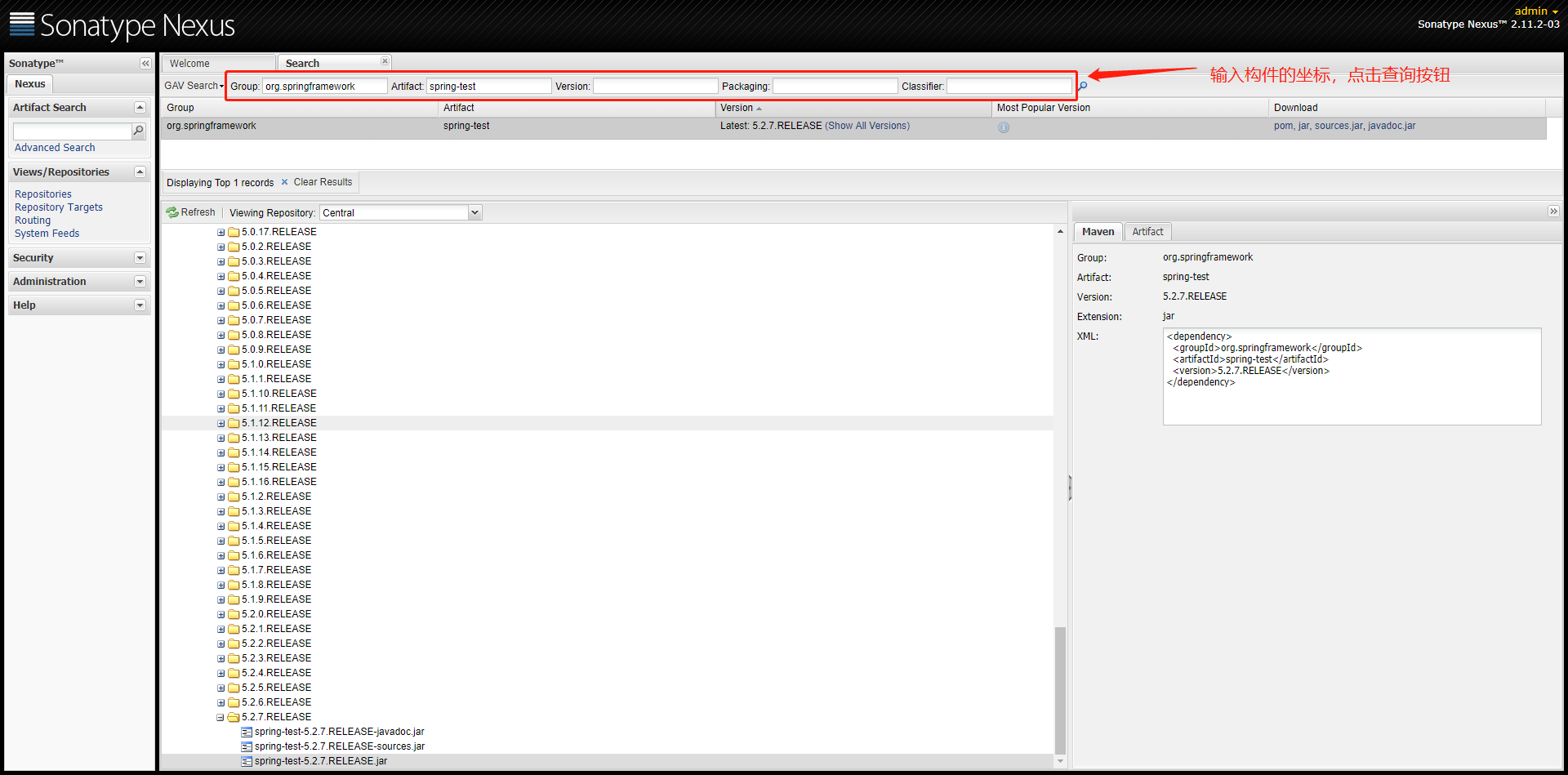Click Show All Versions link

(867, 126)
